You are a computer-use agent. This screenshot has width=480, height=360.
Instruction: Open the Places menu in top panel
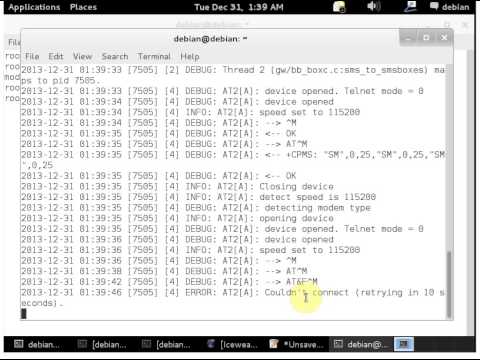point(83,7)
